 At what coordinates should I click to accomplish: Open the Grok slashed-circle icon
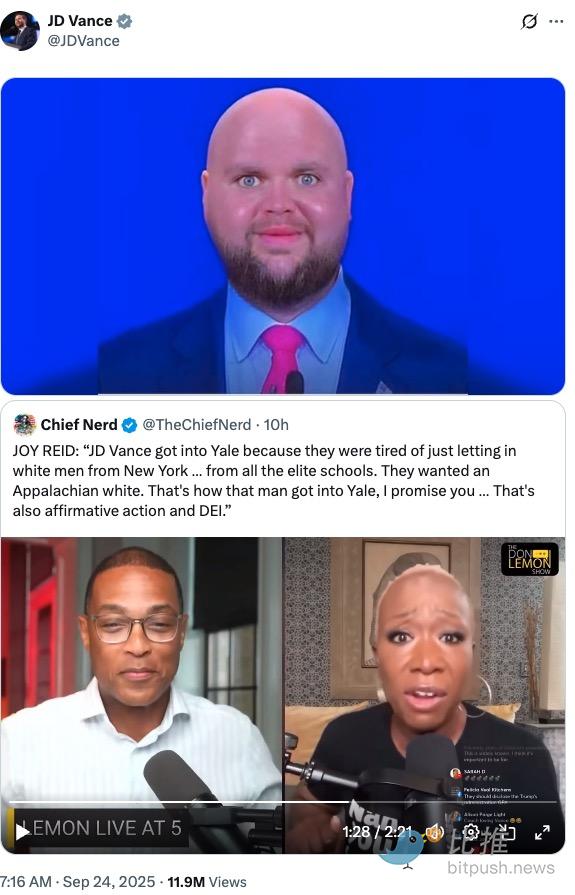coord(529,22)
